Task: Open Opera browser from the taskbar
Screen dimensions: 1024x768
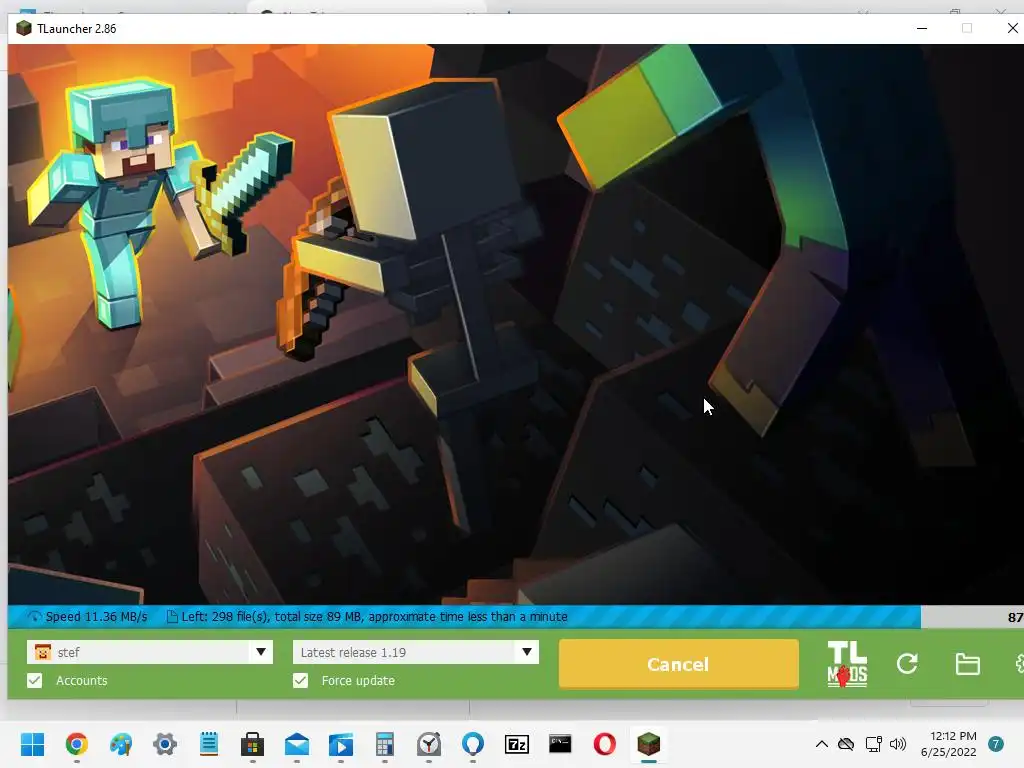Action: coord(605,744)
